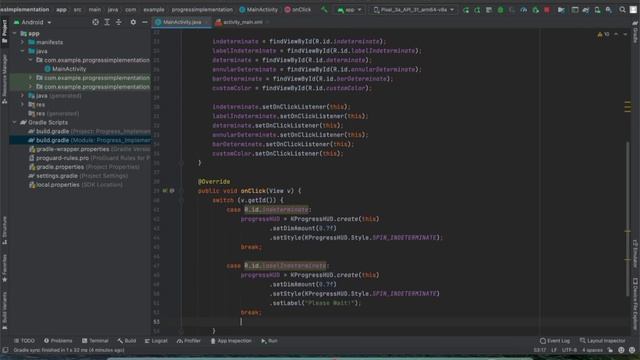Click Apply Changes and Restart Activity icon

click(x=477, y=10)
